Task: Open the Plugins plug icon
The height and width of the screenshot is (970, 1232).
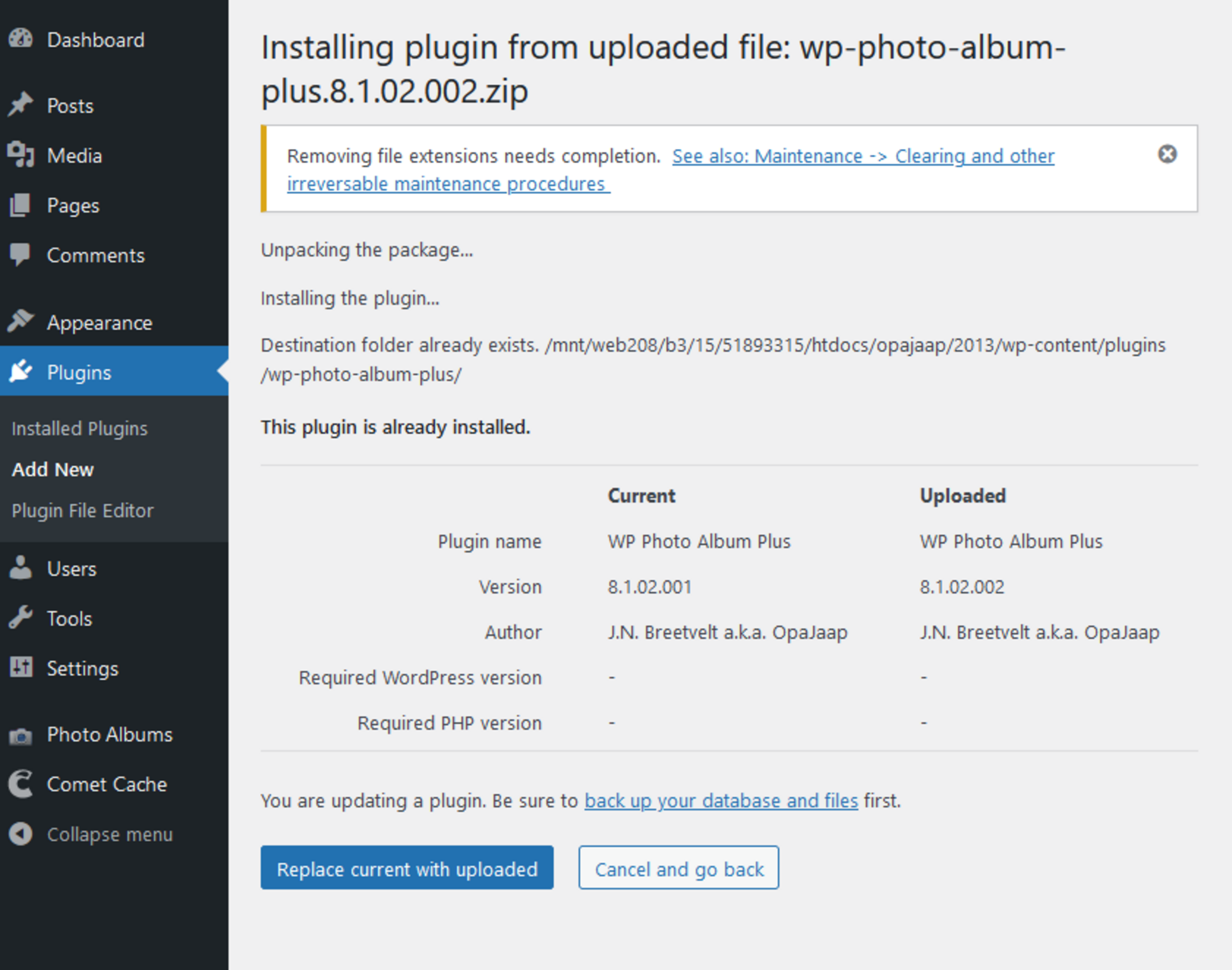Action: coord(21,371)
